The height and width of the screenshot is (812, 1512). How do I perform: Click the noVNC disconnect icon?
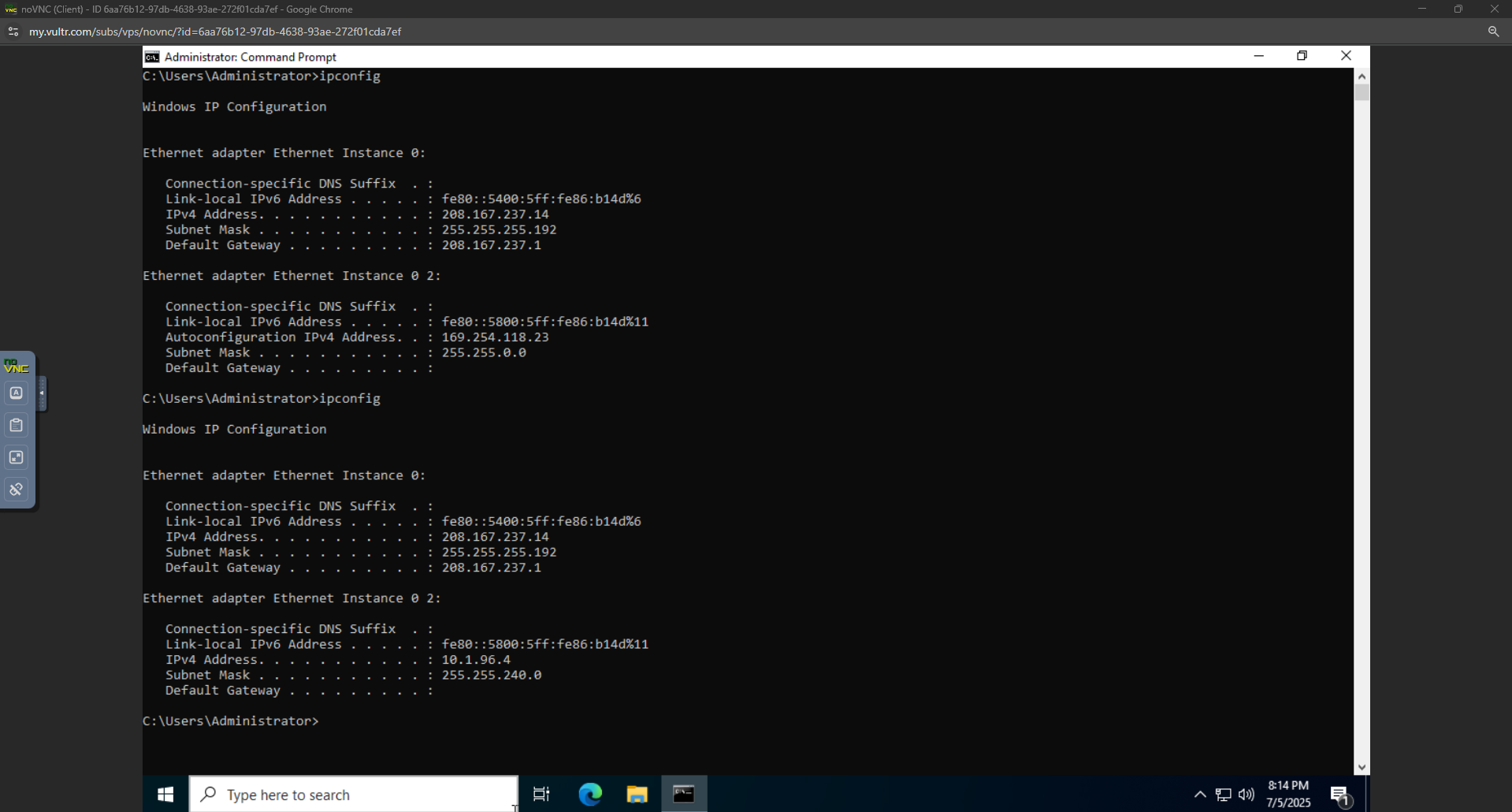pos(16,490)
